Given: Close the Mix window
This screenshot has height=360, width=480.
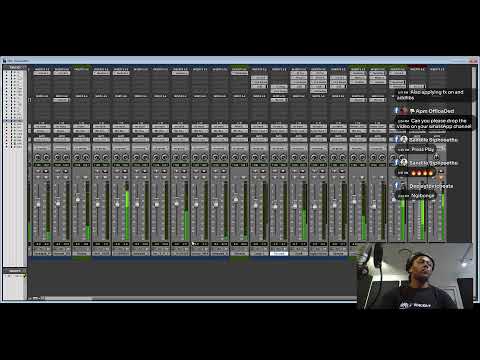Looking at the screenshot, I should tap(473, 60).
